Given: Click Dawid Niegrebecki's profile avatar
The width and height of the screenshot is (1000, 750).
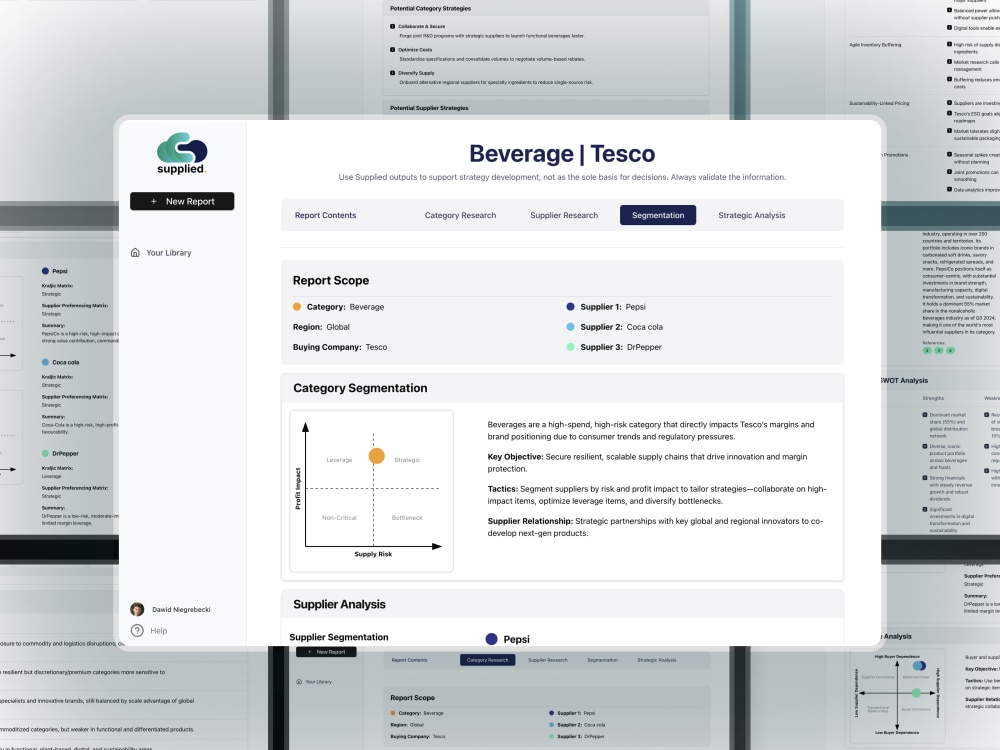Looking at the screenshot, I should point(137,609).
